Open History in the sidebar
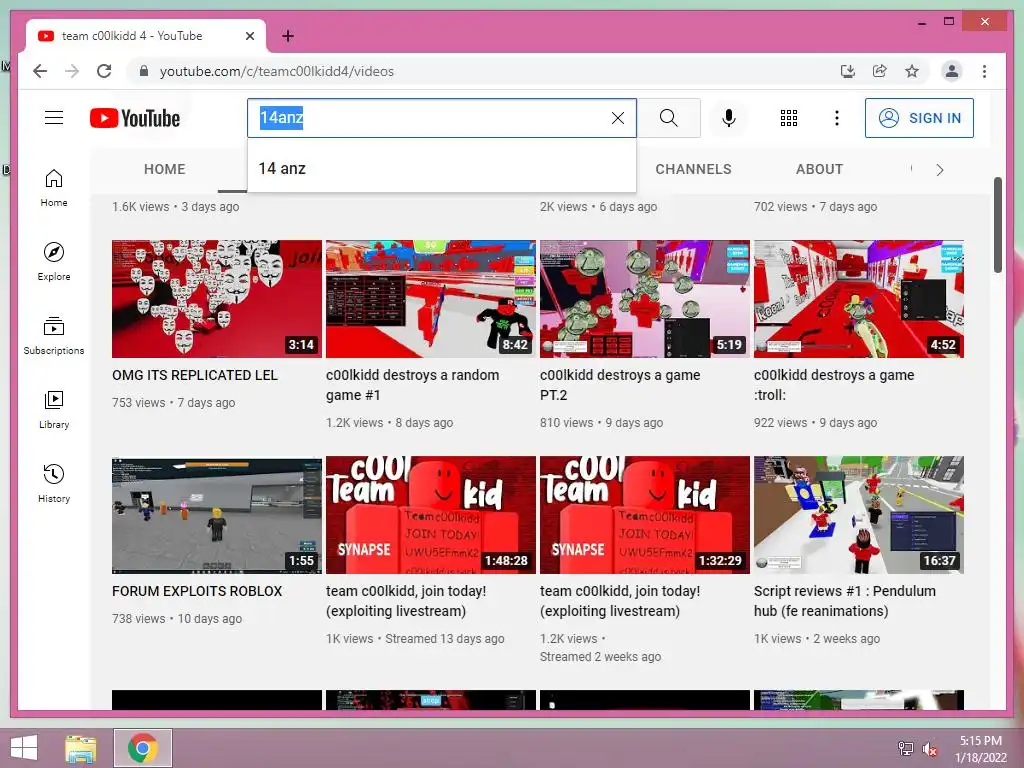1024x768 pixels. [54, 484]
